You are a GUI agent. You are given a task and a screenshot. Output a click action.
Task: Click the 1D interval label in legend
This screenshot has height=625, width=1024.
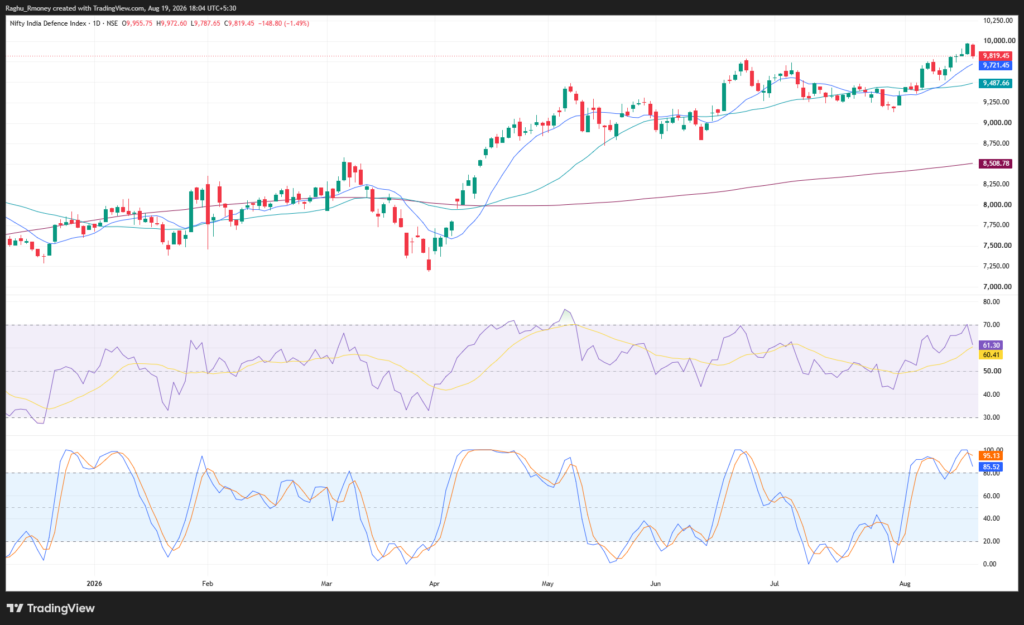[97, 24]
